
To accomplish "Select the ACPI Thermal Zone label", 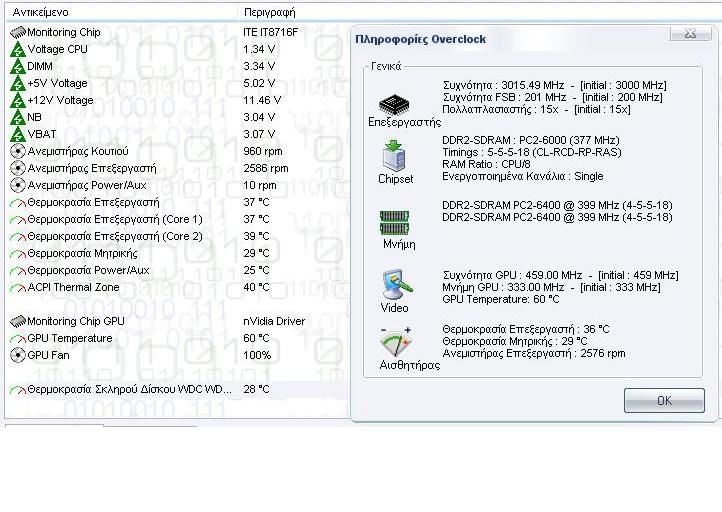I will 73,287.
